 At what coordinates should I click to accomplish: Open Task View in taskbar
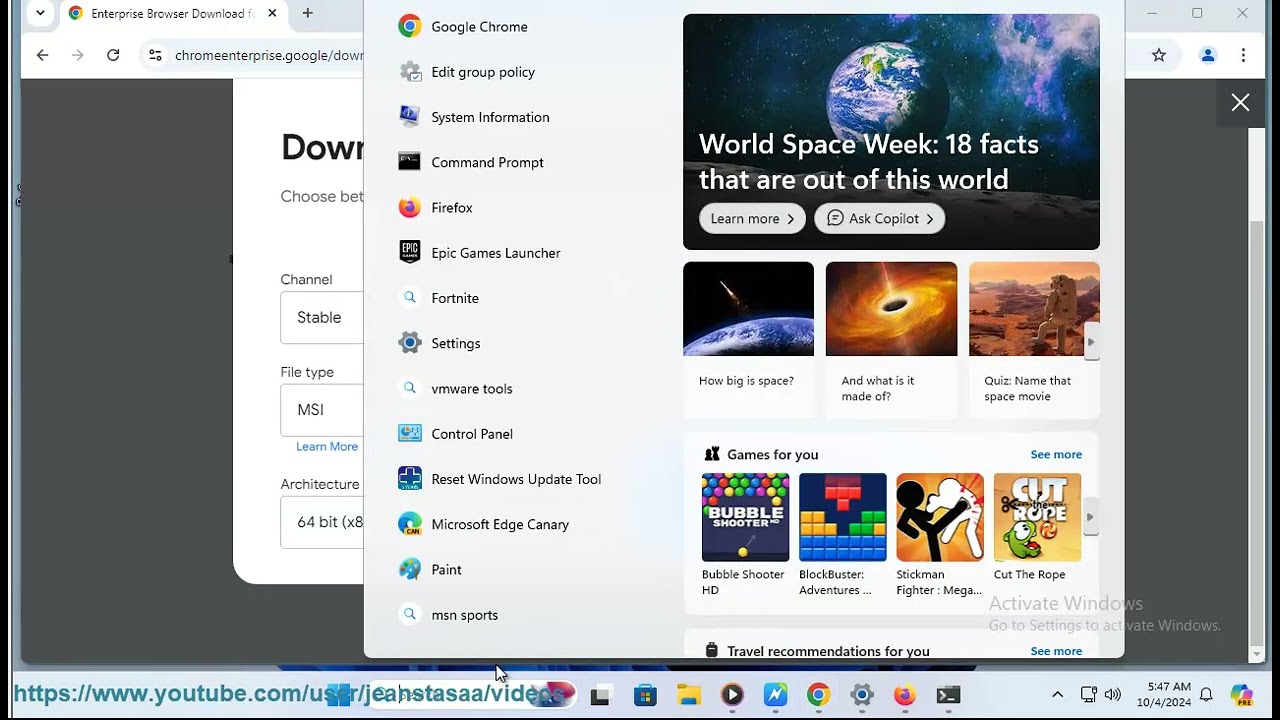tap(600, 695)
